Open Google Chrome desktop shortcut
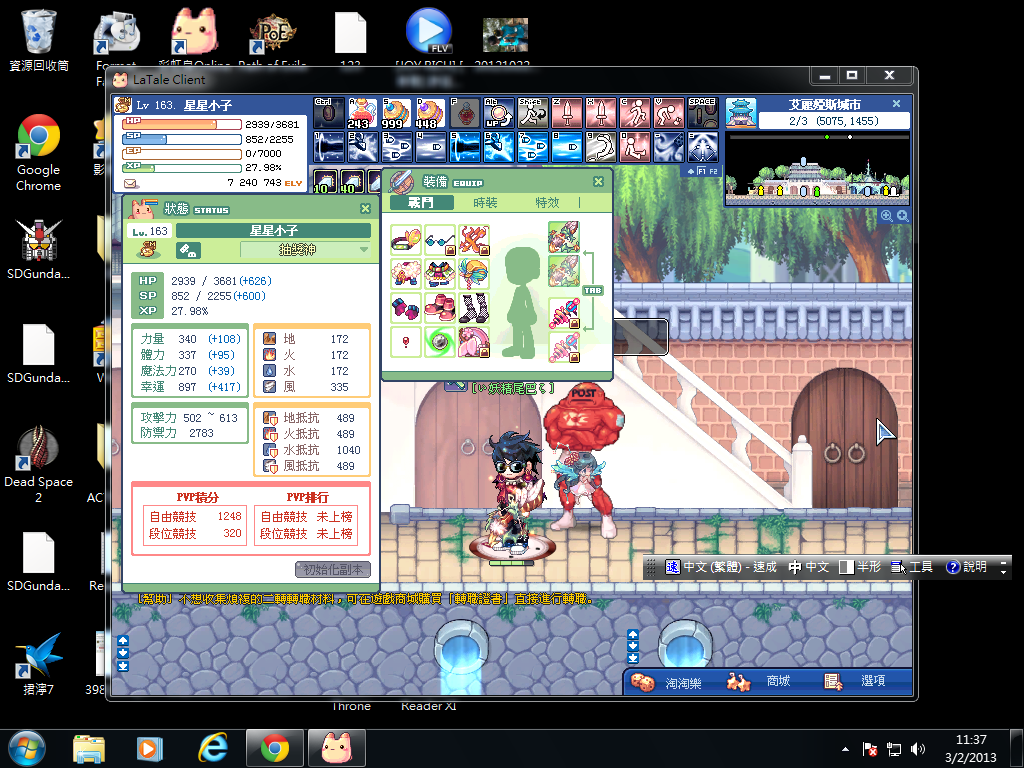Viewport: 1024px width, 768px height. click(x=39, y=154)
